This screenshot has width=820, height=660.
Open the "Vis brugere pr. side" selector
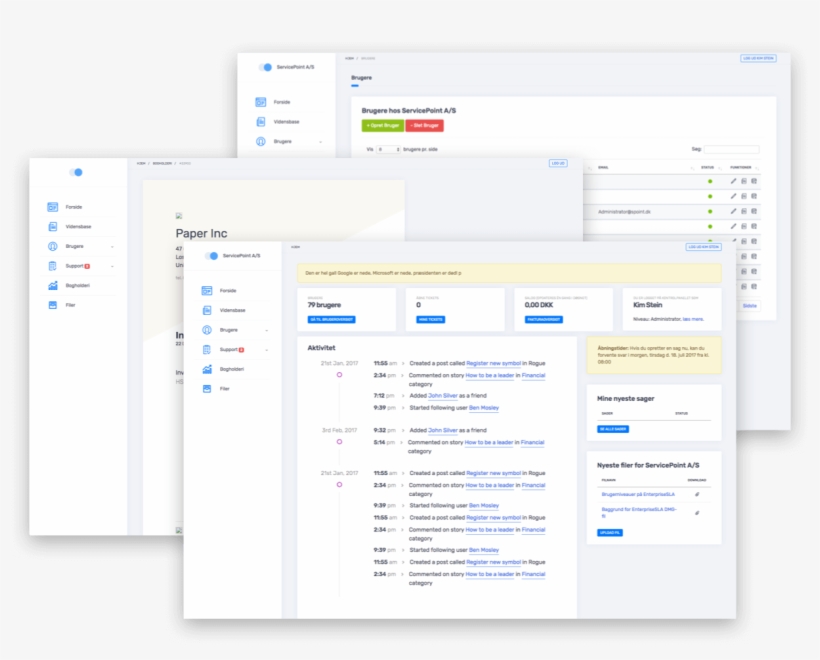[388, 149]
